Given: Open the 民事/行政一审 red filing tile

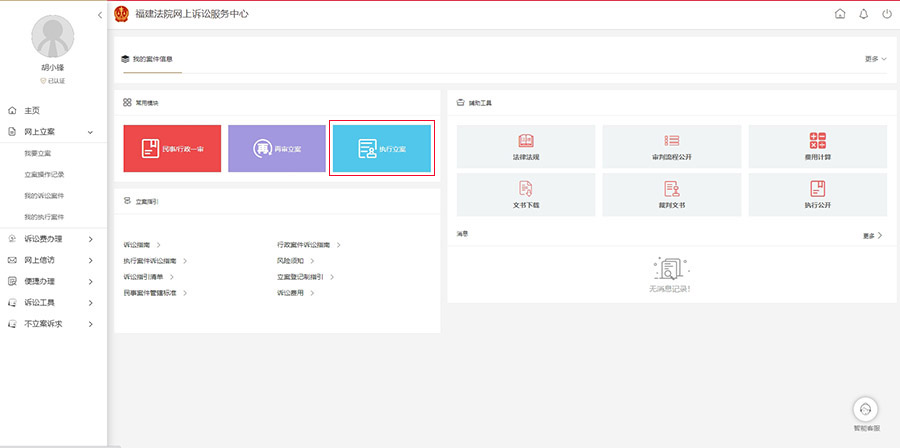Looking at the screenshot, I should pyautogui.click(x=172, y=149).
